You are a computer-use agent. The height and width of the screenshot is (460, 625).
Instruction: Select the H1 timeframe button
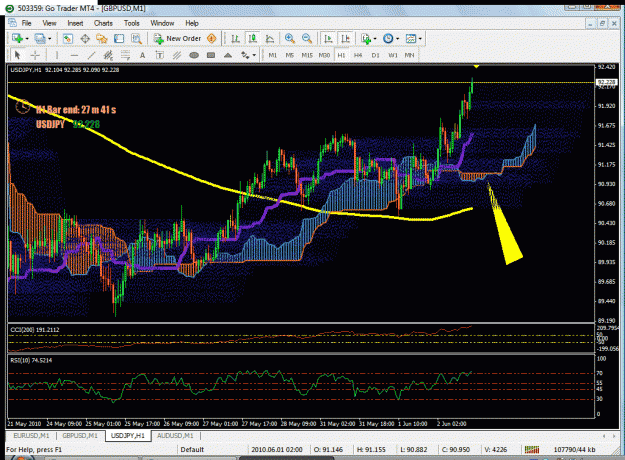[x=341, y=55]
